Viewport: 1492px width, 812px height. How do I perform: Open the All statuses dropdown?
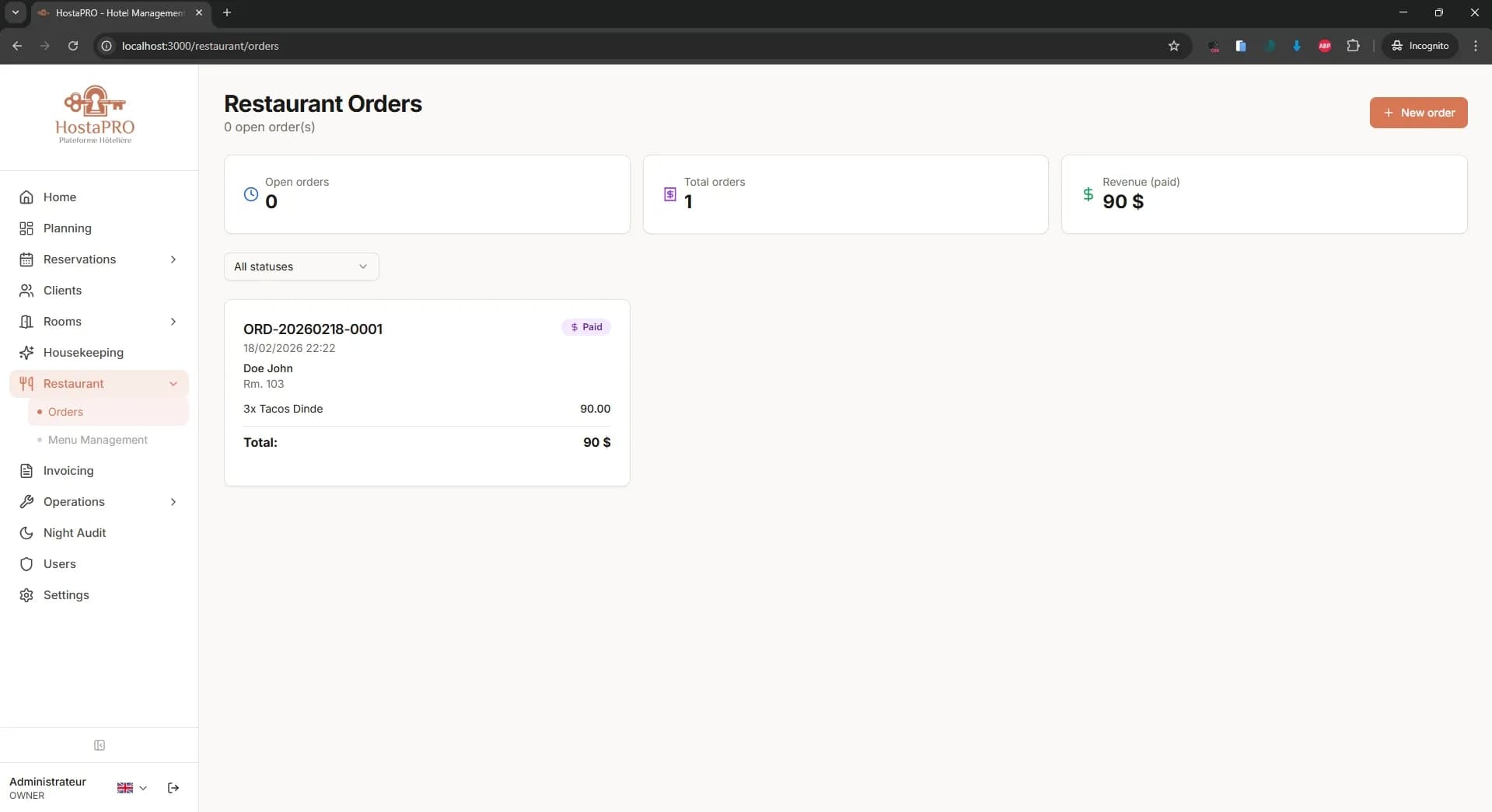(301, 267)
